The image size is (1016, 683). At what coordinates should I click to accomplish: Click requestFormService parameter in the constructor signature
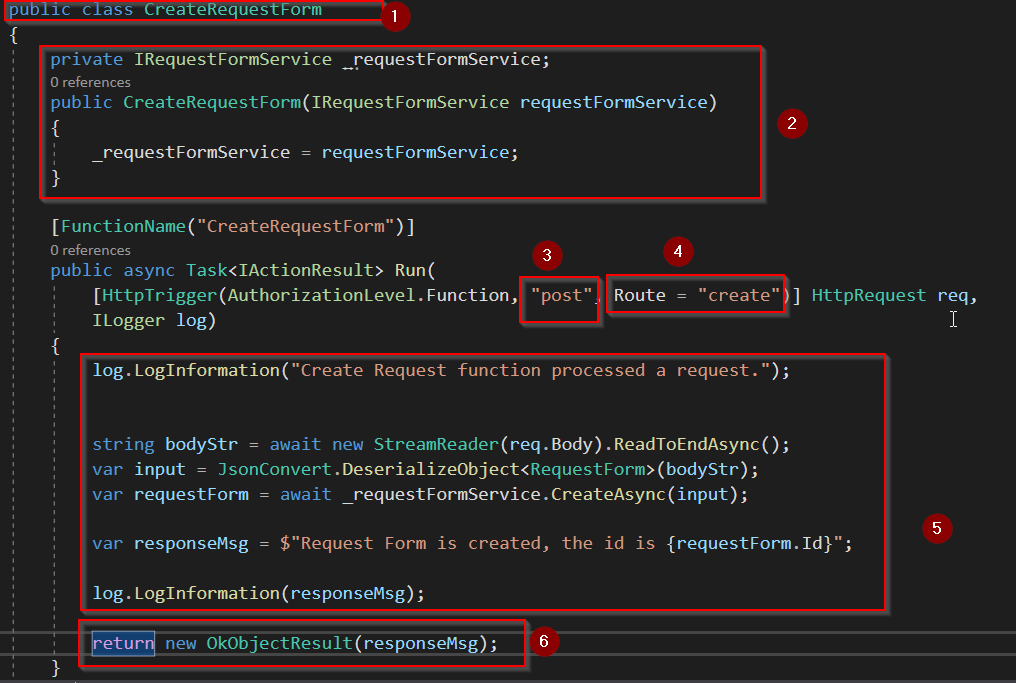pyautogui.click(x=613, y=102)
